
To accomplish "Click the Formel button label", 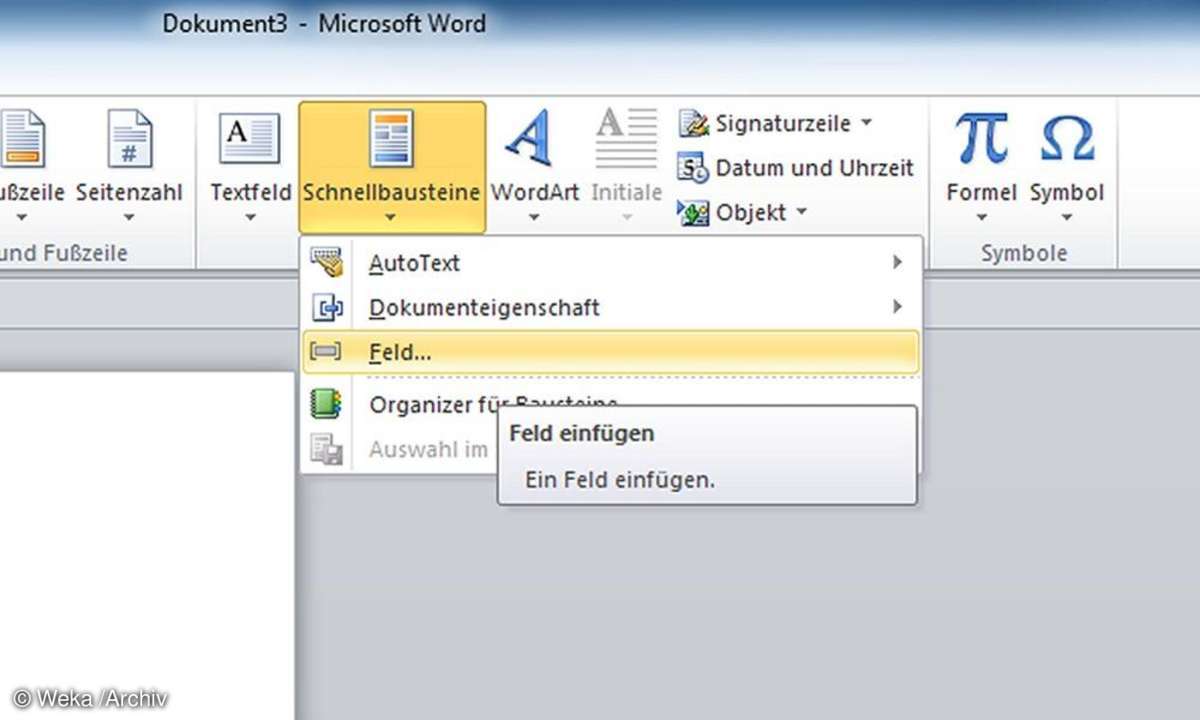I will coord(981,192).
